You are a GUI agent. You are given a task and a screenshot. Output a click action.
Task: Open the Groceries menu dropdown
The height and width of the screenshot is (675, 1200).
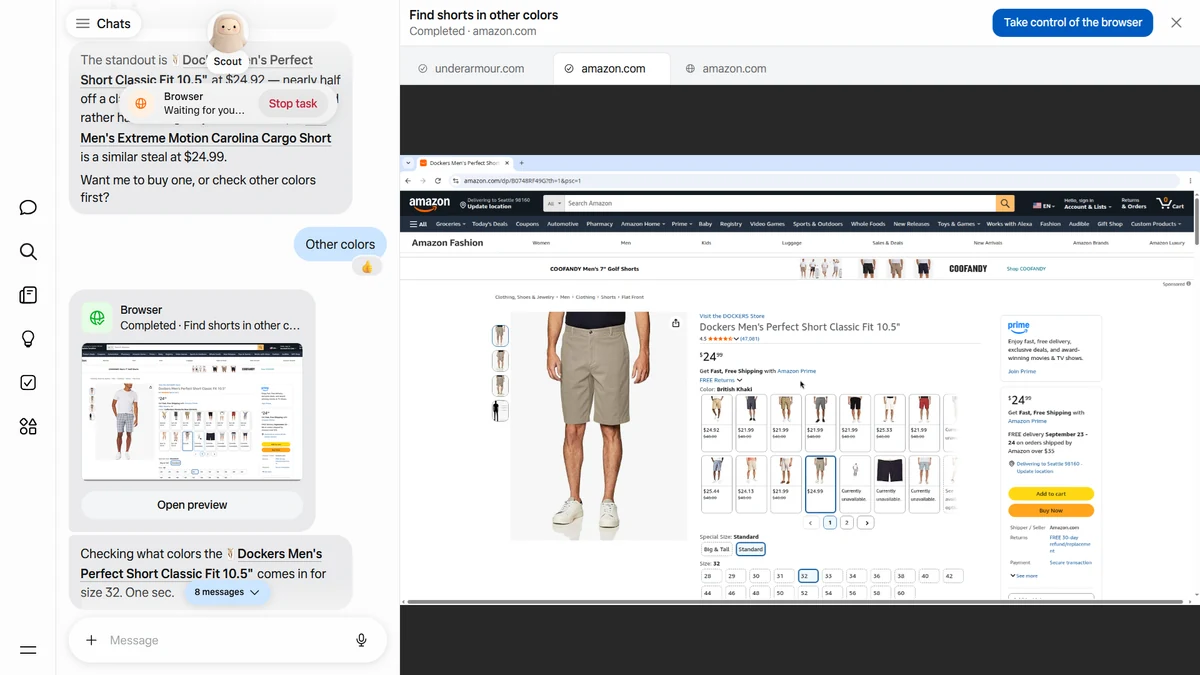[450, 224]
